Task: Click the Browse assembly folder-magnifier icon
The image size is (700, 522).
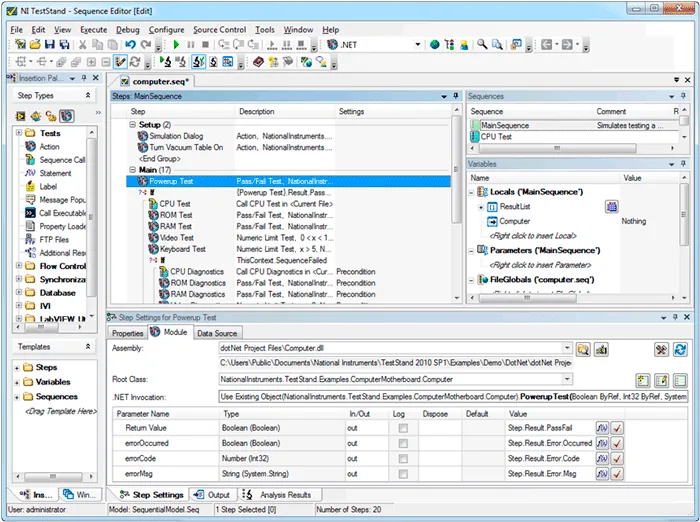Action: (583, 349)
